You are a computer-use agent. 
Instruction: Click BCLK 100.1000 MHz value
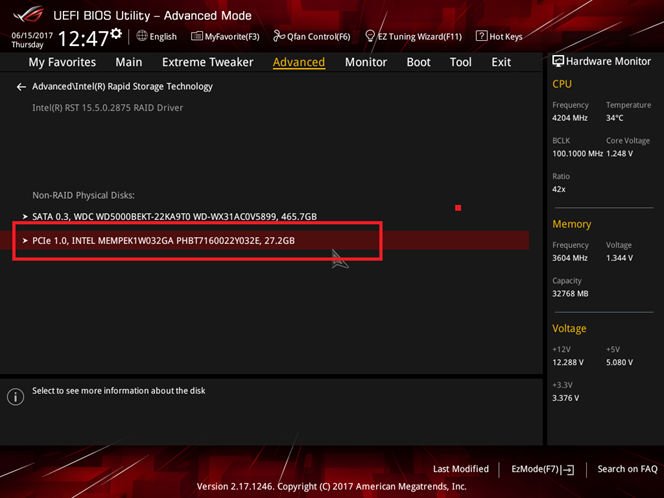[577, 153]
